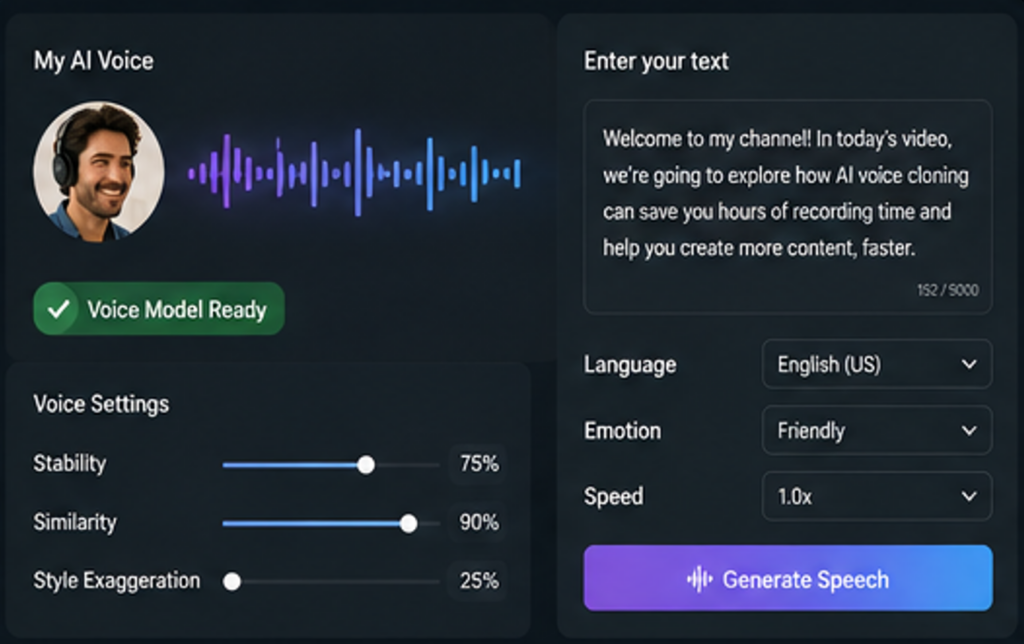Select the AI voice avatar photo
This screenshot has height=644, width=1024.
[99, 171]
